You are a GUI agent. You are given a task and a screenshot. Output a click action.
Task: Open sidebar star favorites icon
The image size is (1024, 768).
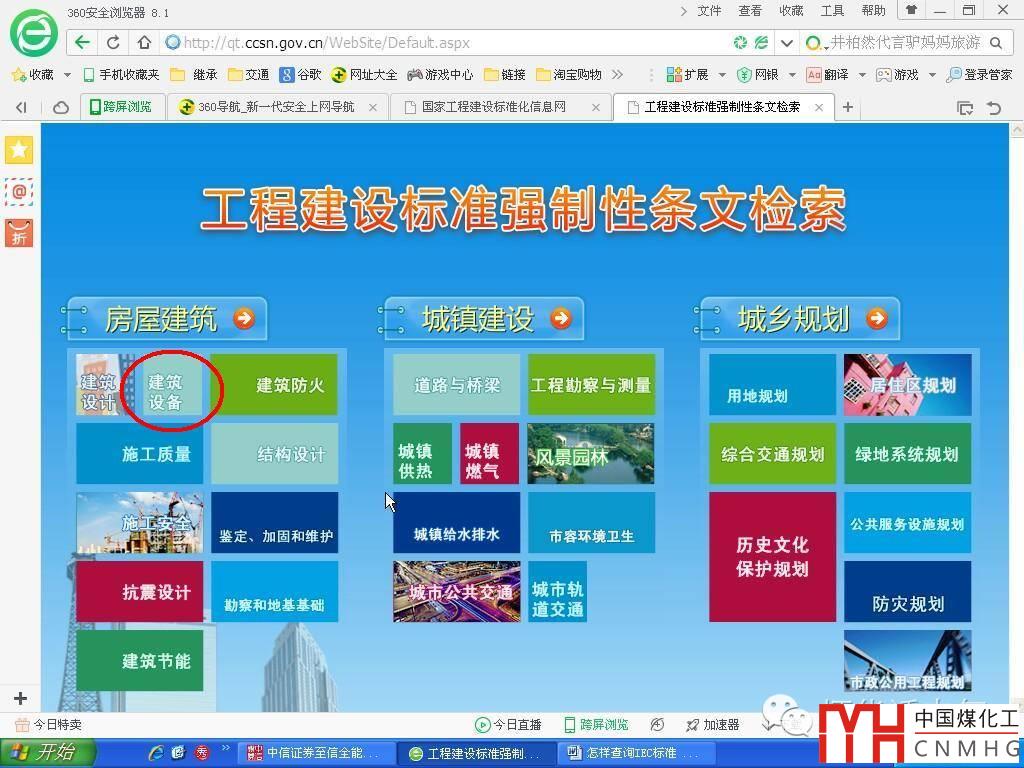point(19,150)
